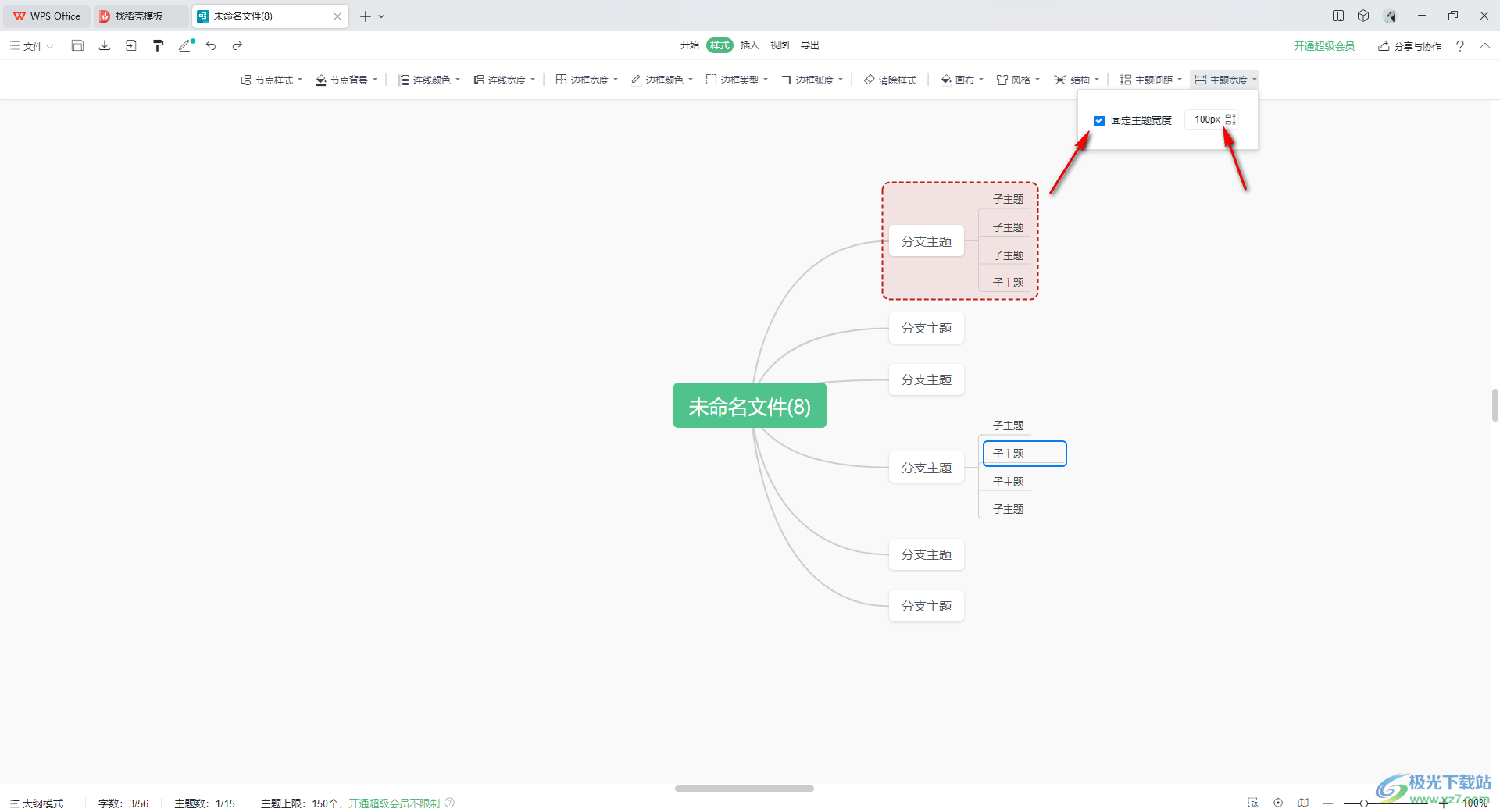Collapse the ribbon with the up chevron
This screenshot has width=1500, height=812.
[x=1484, y=46]
